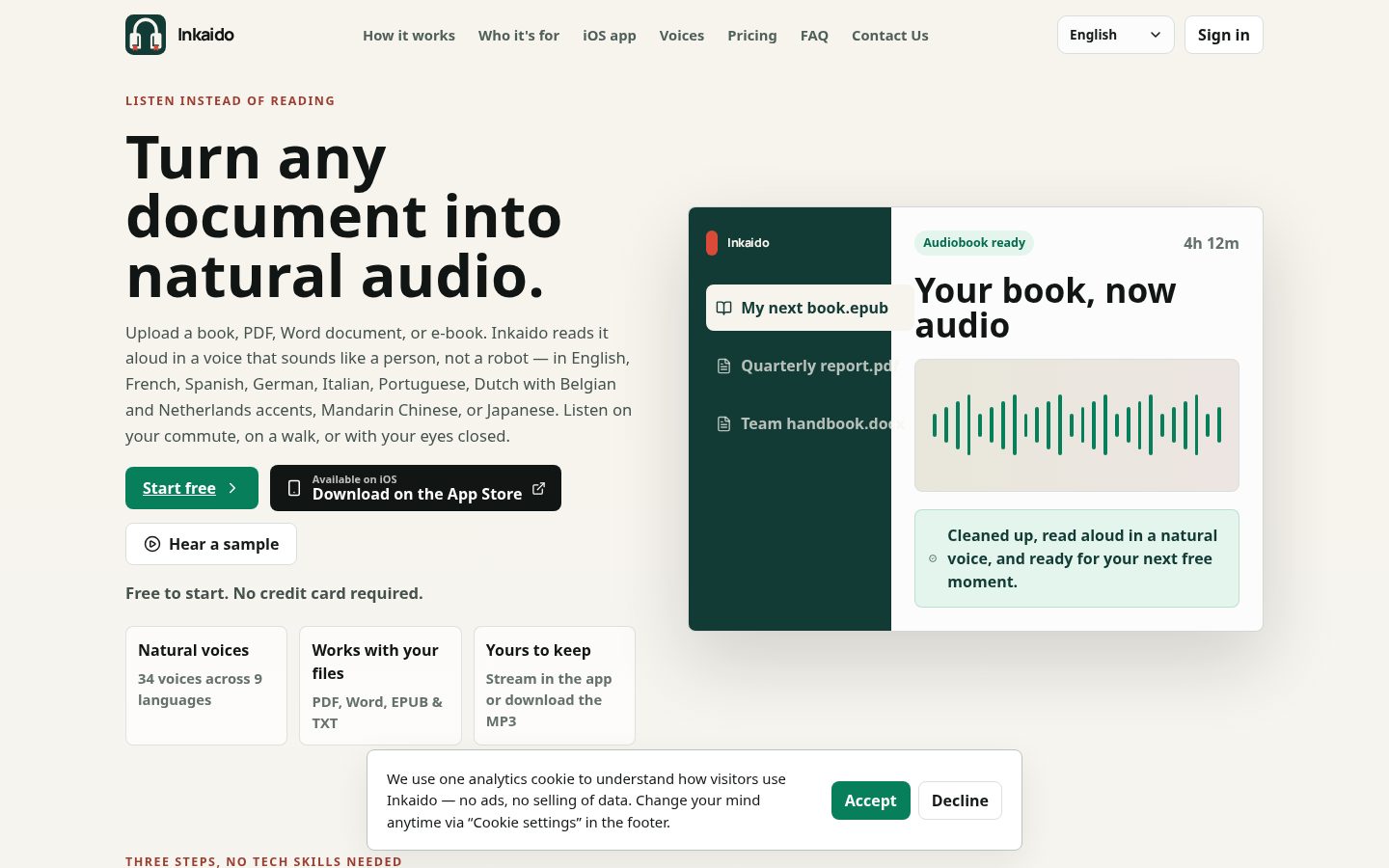Play the Hear a sample button

click(211, 544)
